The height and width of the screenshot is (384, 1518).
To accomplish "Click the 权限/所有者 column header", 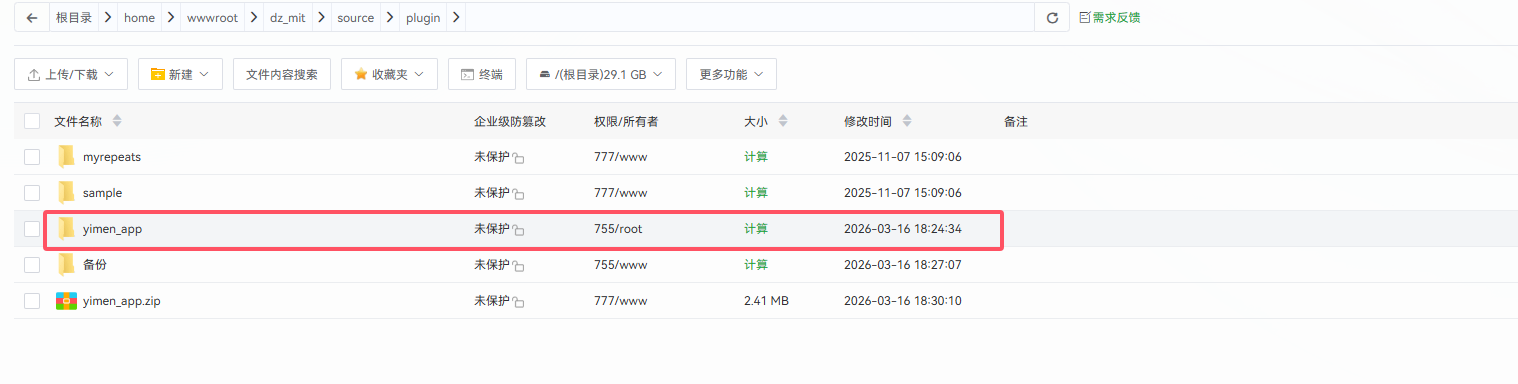I will pyautogui.click(x=626, y=121).
